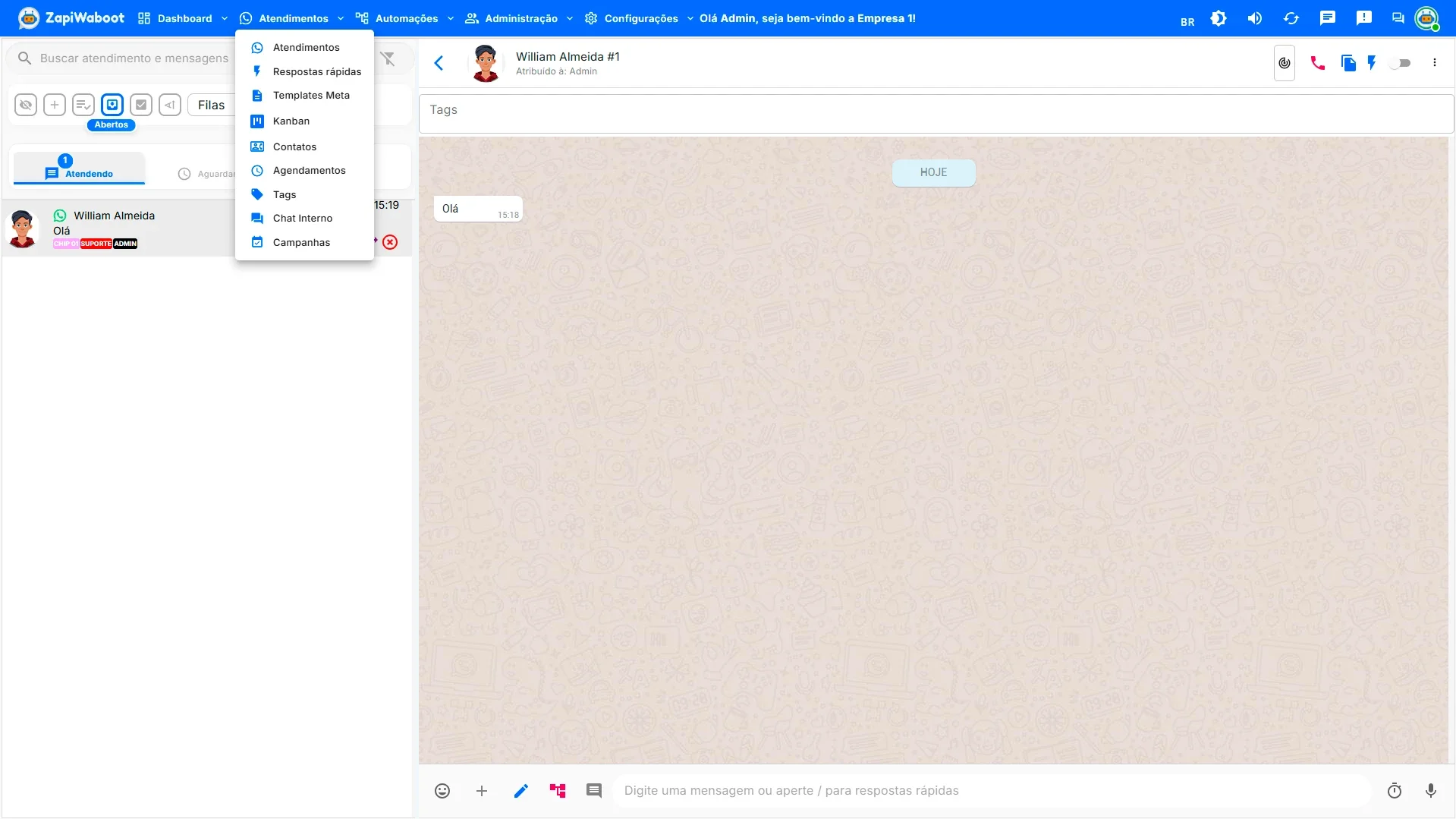Click the schedule message timer icon
Image resolution: width=1456 pixels, height=819 pixels.
[1395, 791]
